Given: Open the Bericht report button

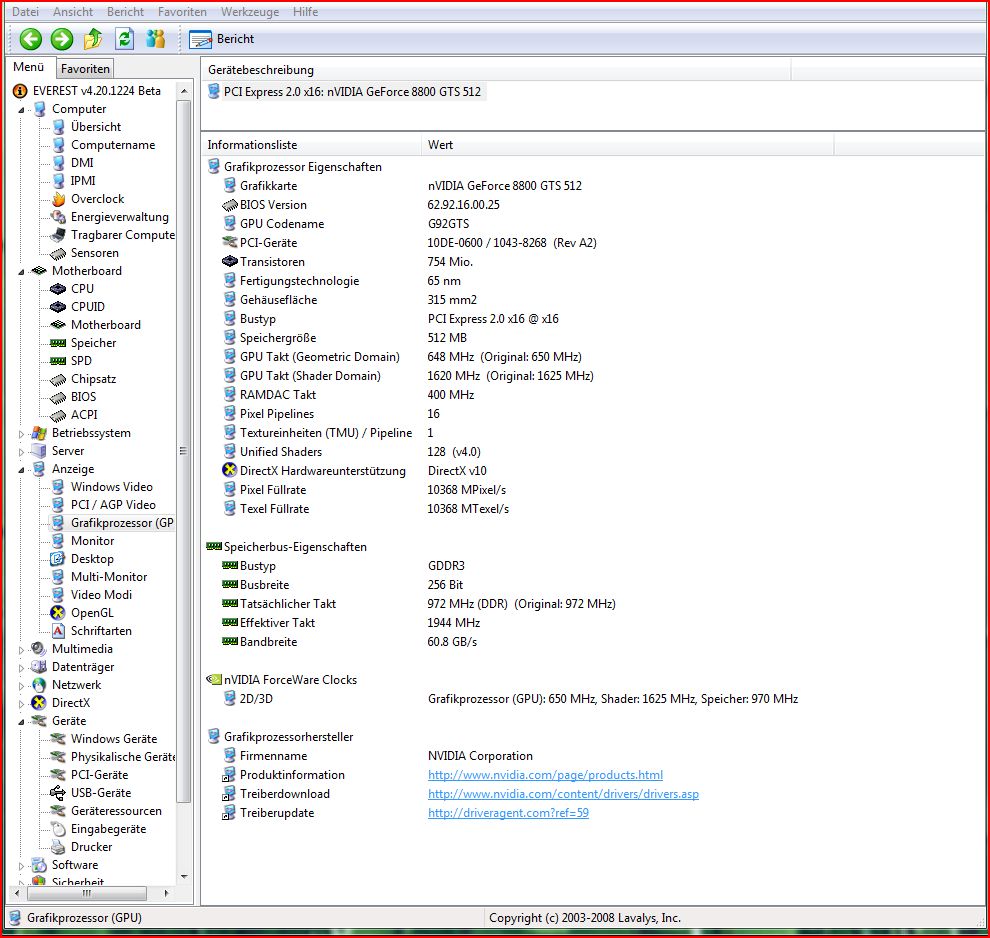Looking at the screenshot, I should point(222,39).
